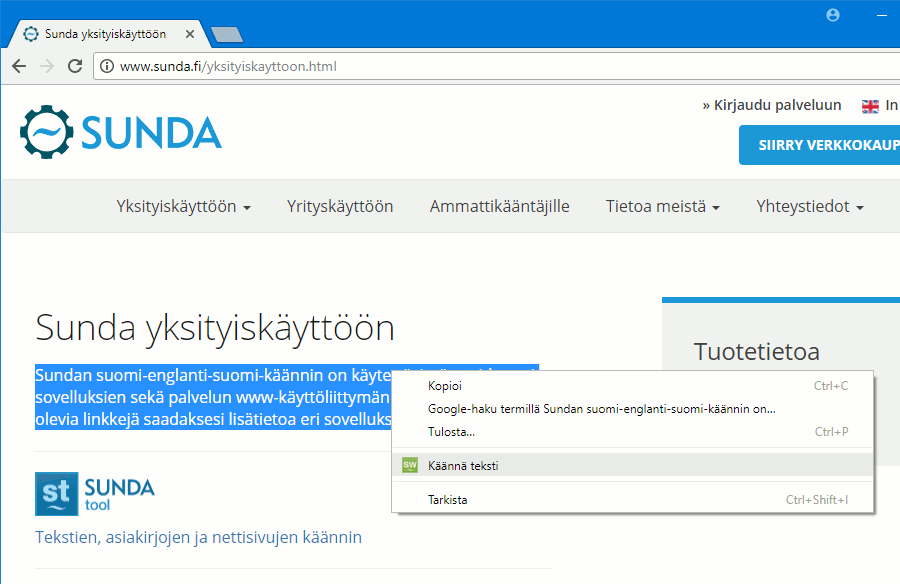Choose Tarkista in the context menu
Screen dimensions: 900x584
[633, 500]
